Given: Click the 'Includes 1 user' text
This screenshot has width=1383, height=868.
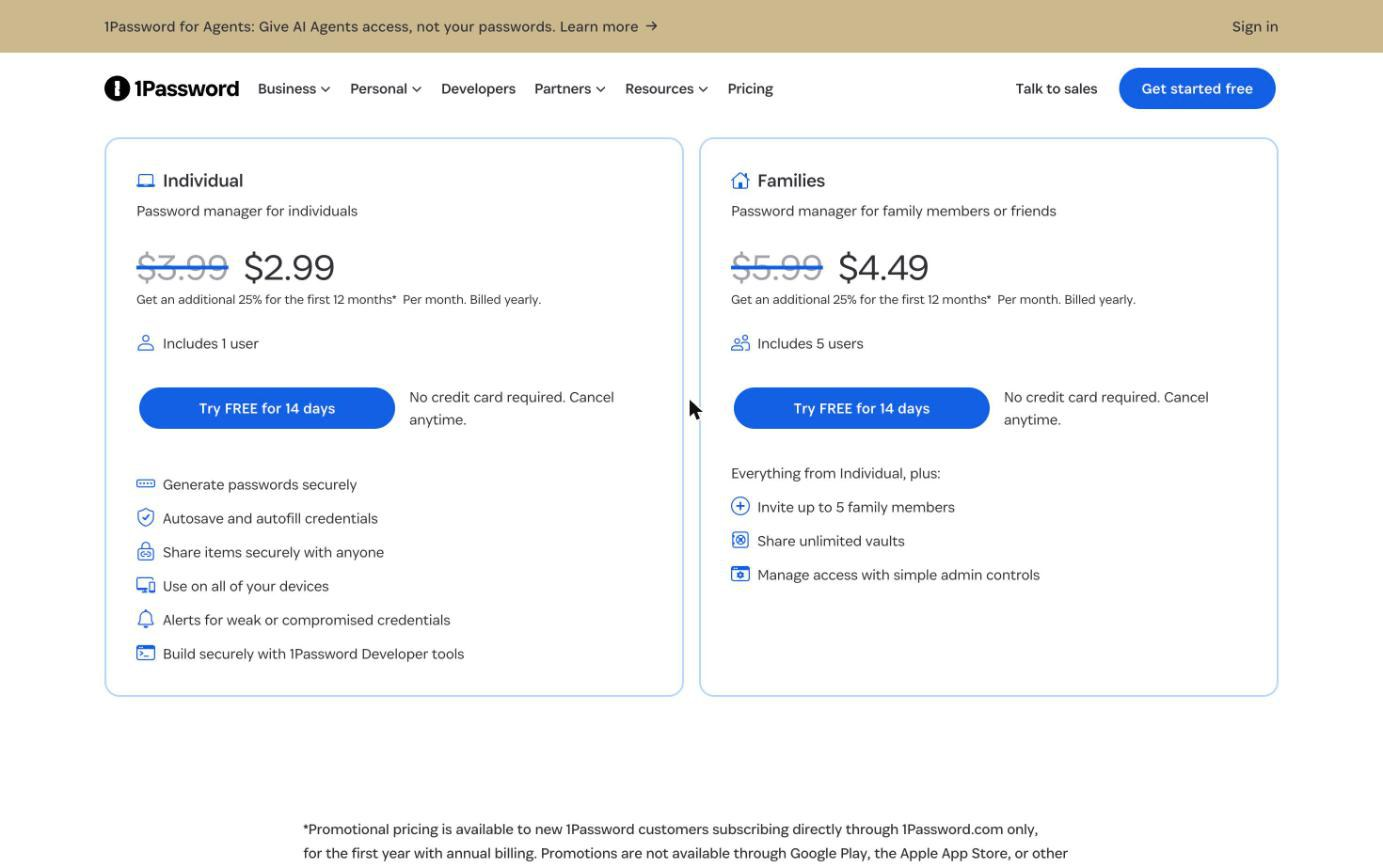Looking at the screenshot, I should coord(210,343).
